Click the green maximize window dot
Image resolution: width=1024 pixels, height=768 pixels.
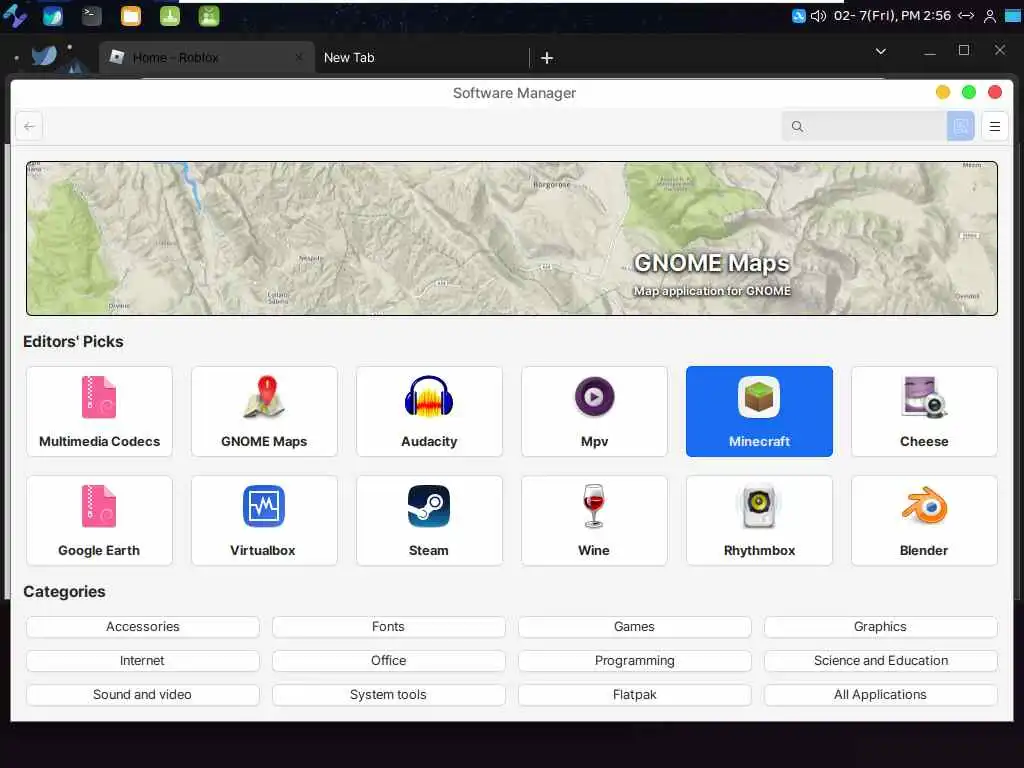click(968, 92)
